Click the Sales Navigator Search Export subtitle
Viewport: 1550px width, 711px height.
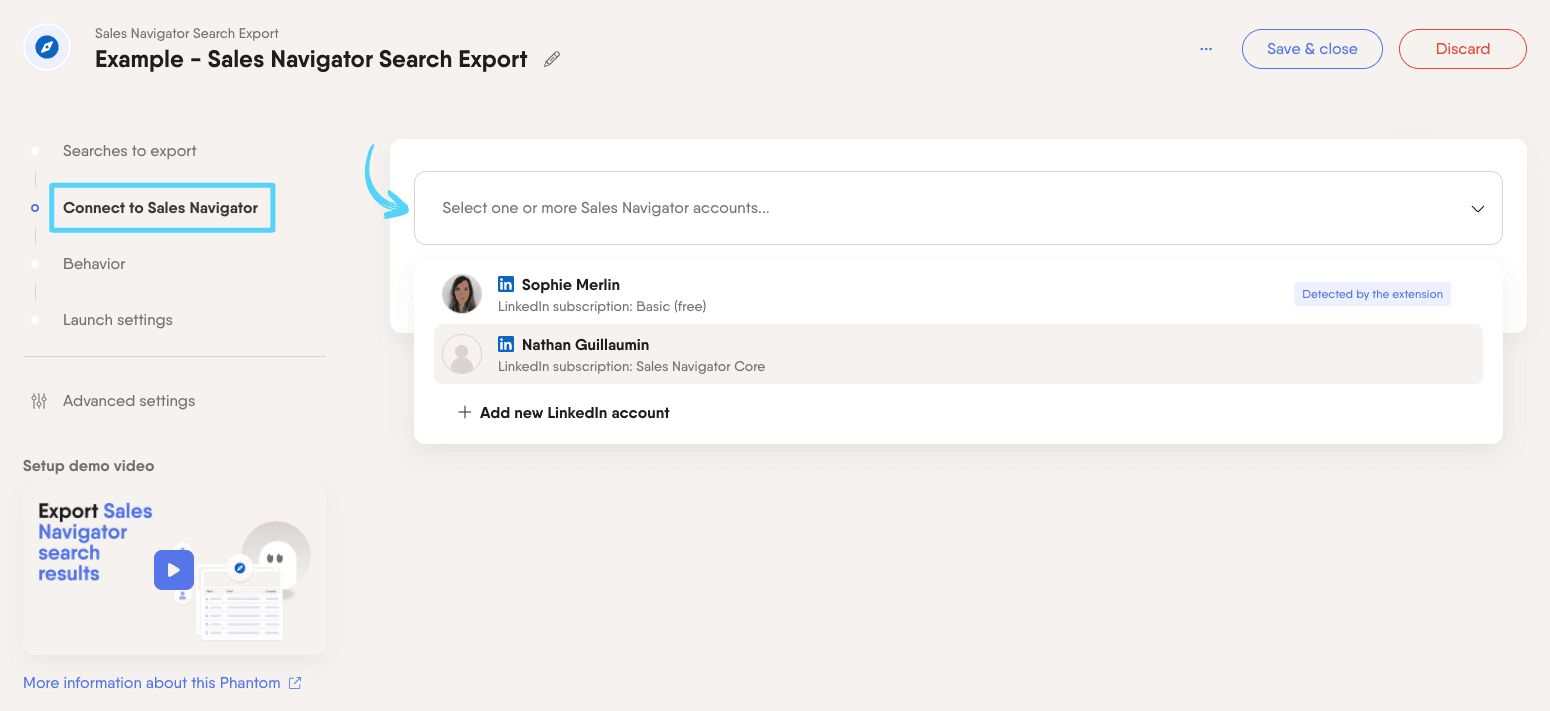(x=187, y=33)
